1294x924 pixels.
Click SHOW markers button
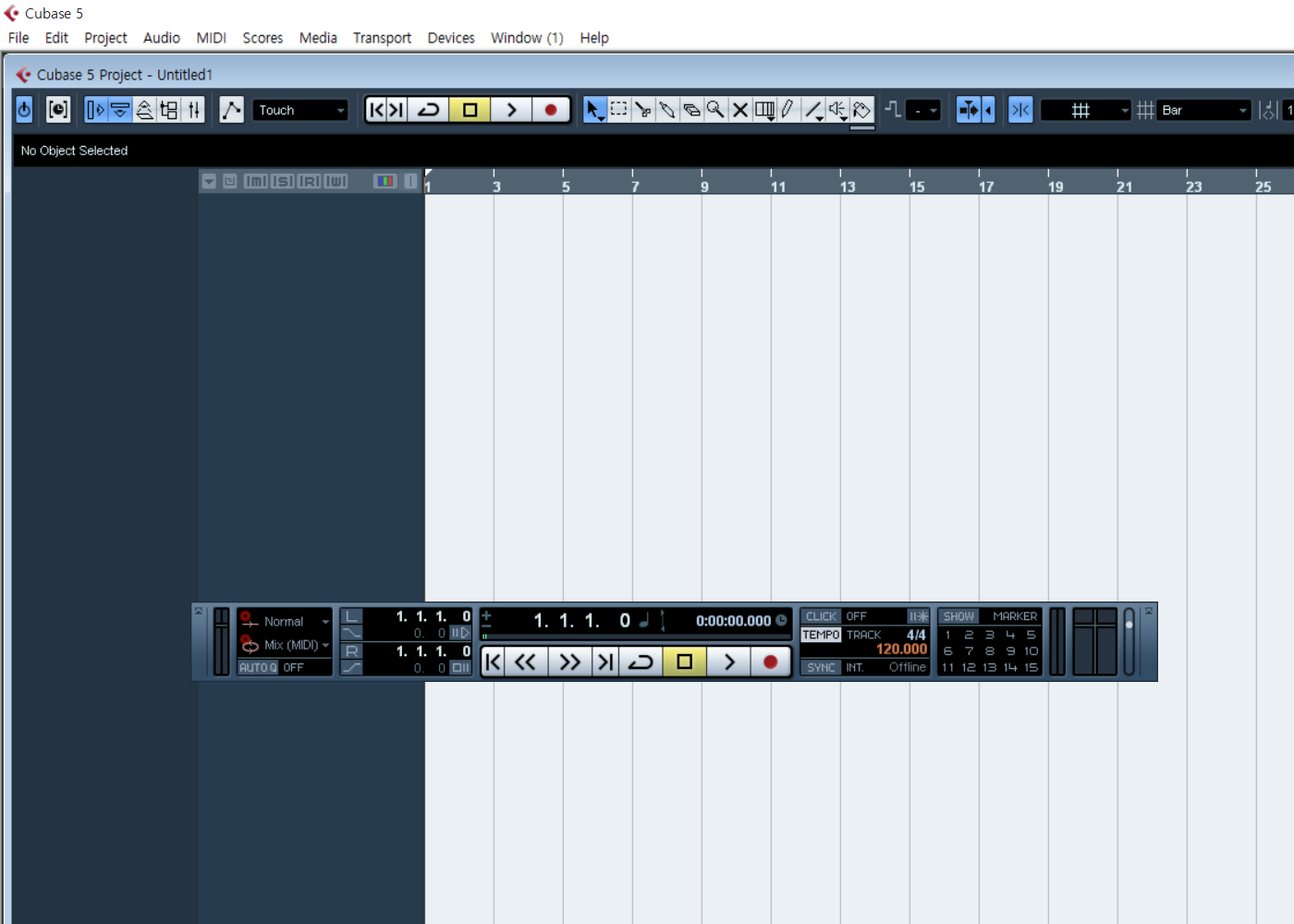pos(959,616)
